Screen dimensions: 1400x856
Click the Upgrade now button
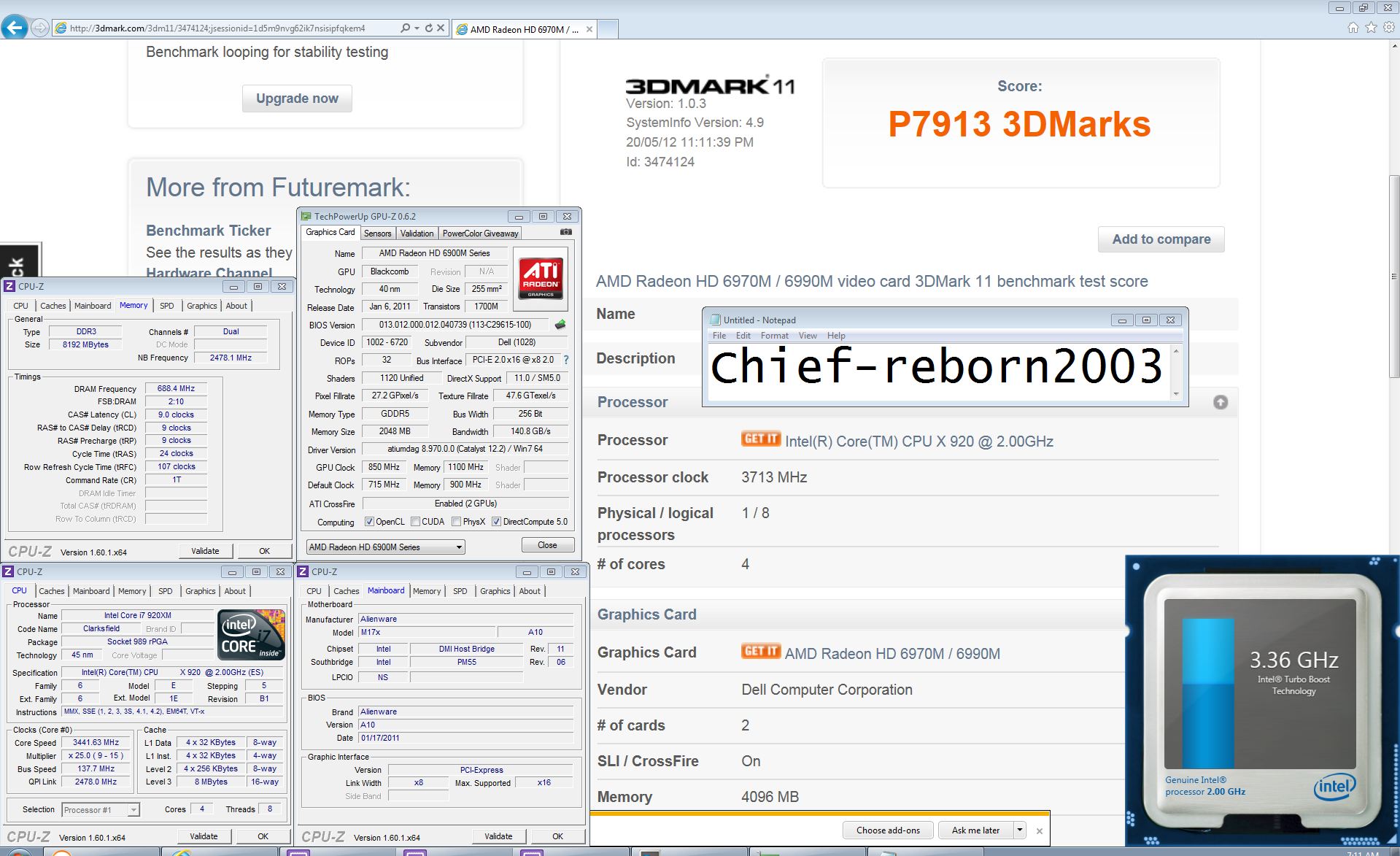[297, 99]
